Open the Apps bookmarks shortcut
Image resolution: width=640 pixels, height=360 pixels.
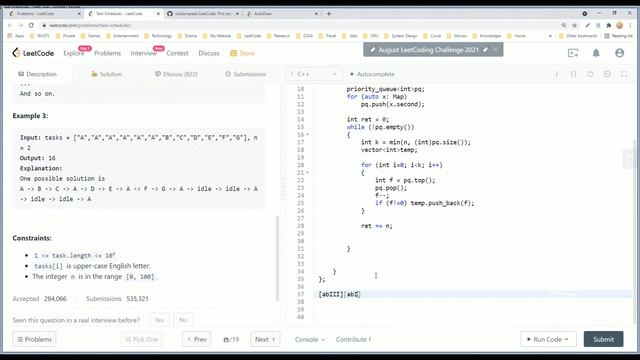pyautogui.click(x=16, y=36)
